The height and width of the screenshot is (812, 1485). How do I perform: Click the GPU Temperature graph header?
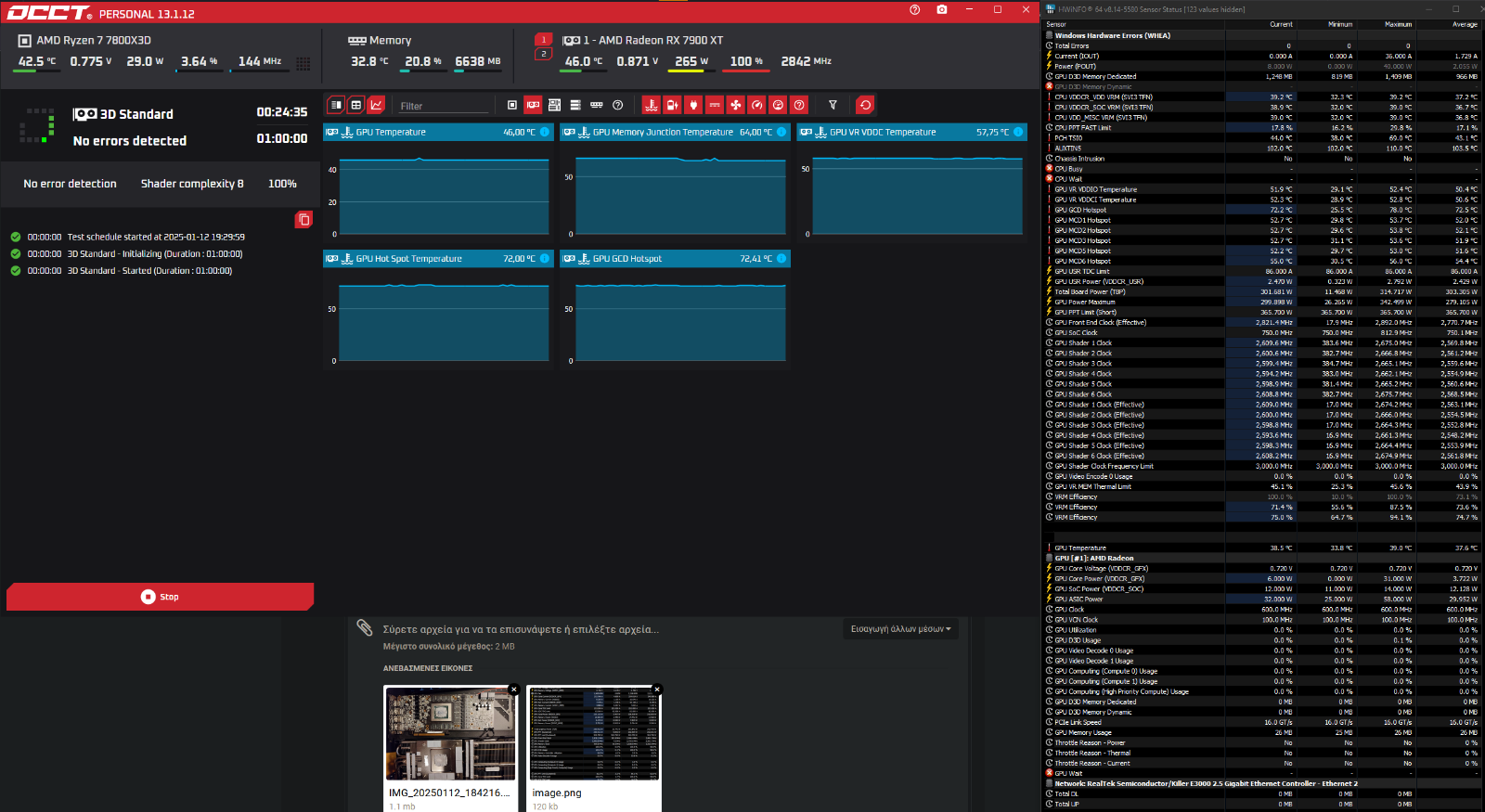438,132
